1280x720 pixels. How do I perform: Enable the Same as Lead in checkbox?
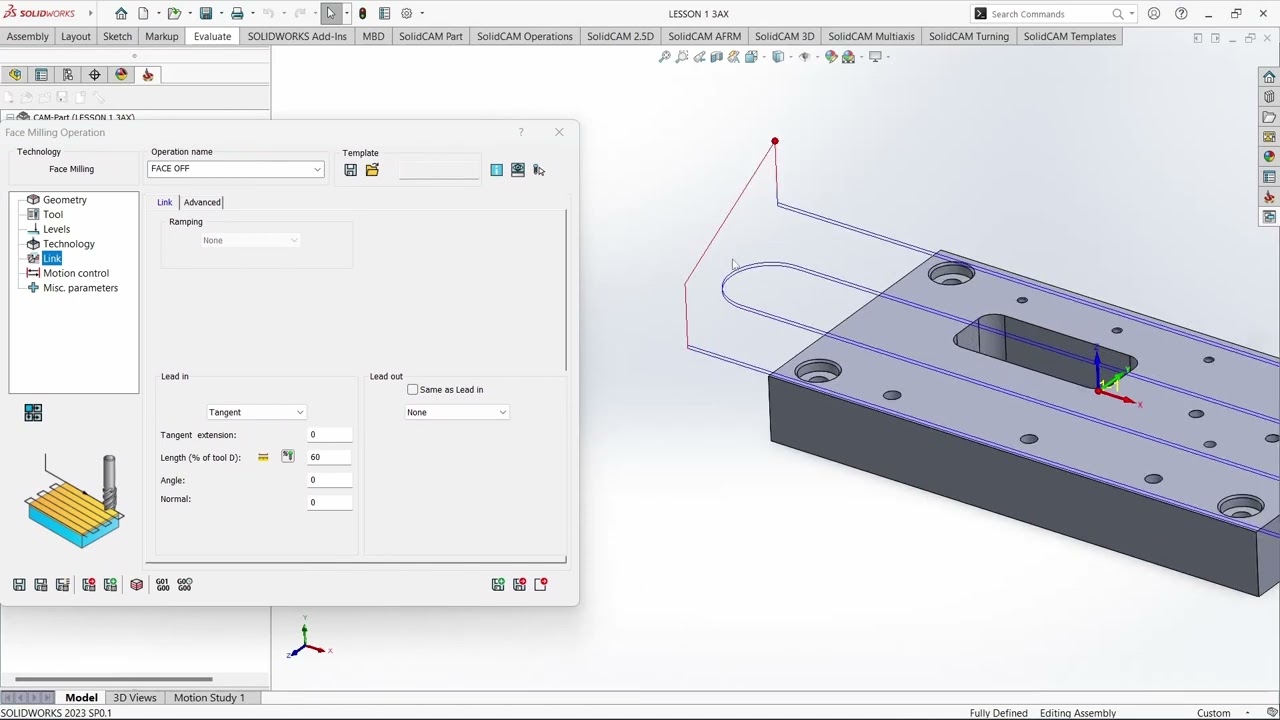413,390
